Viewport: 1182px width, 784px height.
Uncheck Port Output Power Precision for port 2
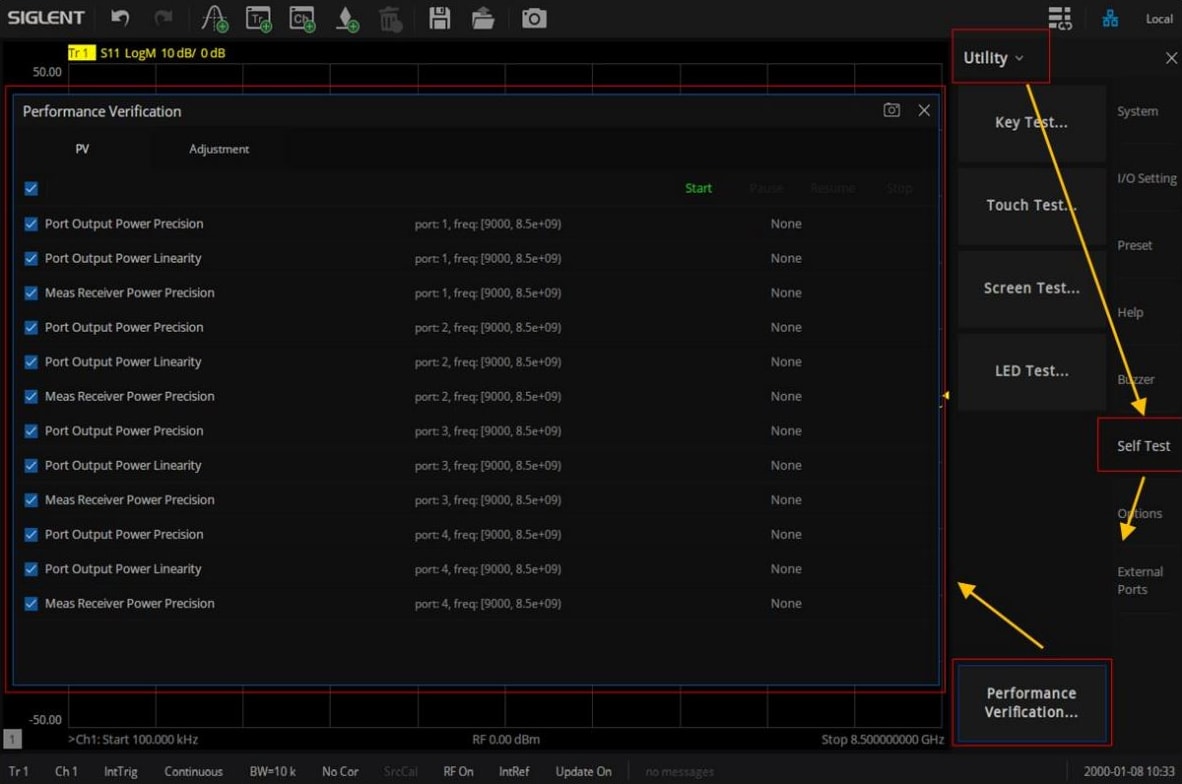point(31,327)
